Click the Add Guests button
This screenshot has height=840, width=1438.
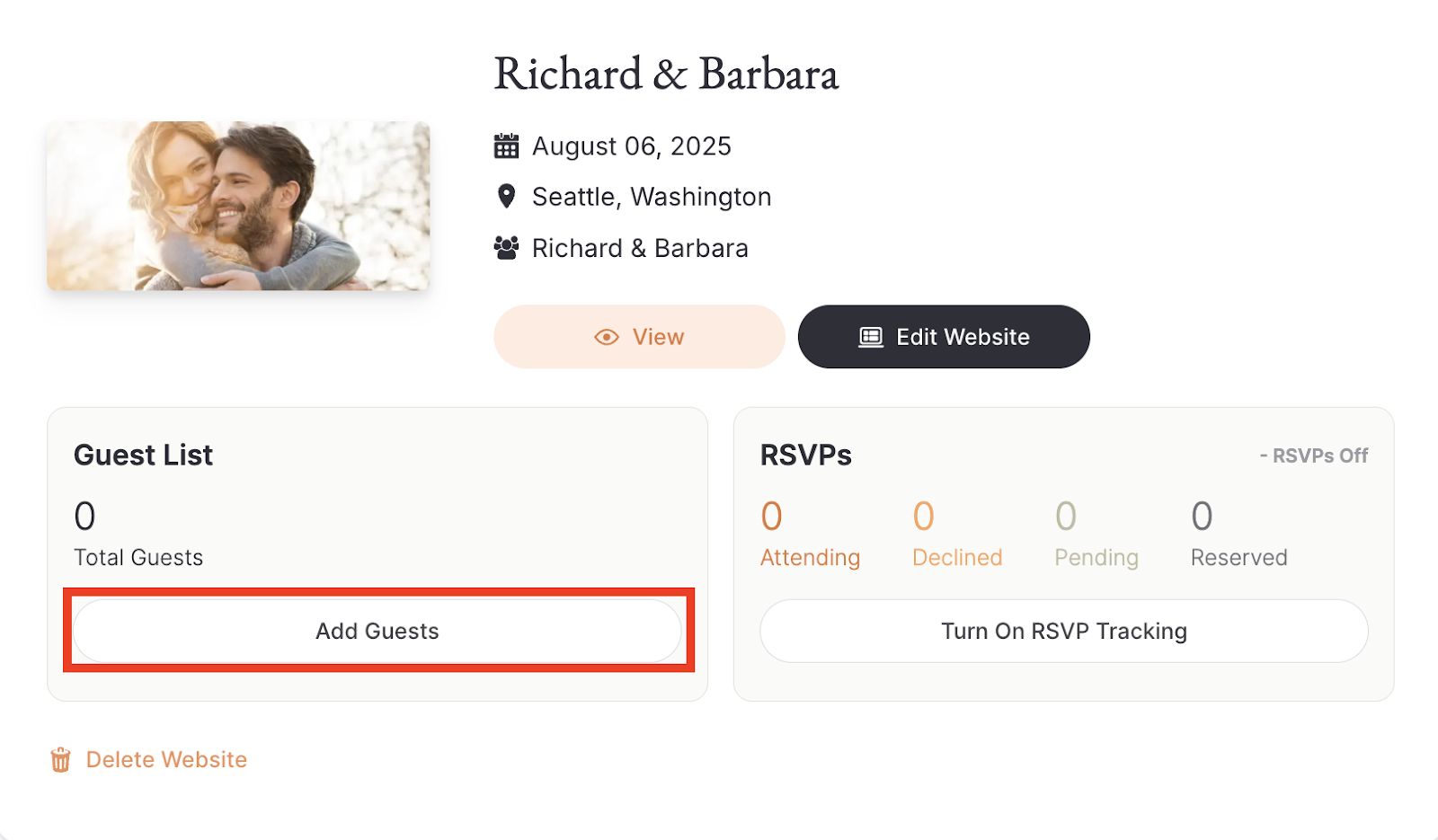coord(377,631)
